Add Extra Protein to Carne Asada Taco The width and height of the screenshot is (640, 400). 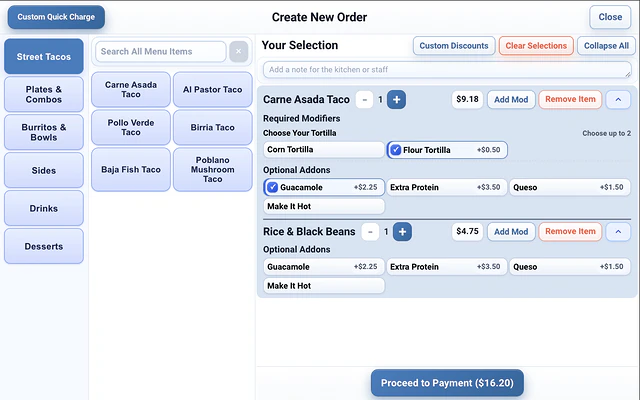(447, 187)
